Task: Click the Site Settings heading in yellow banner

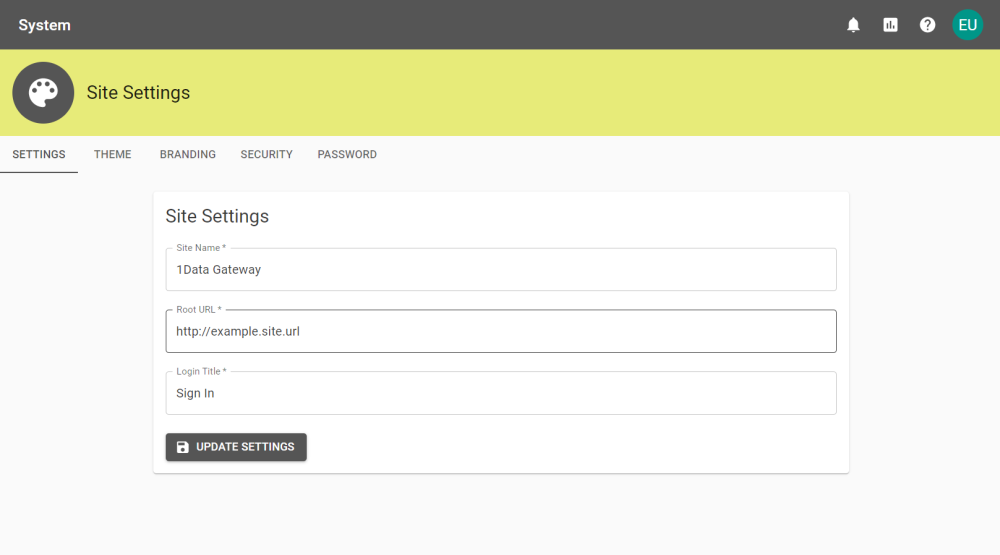Action: pyautogui.click(x=138, y=92)
